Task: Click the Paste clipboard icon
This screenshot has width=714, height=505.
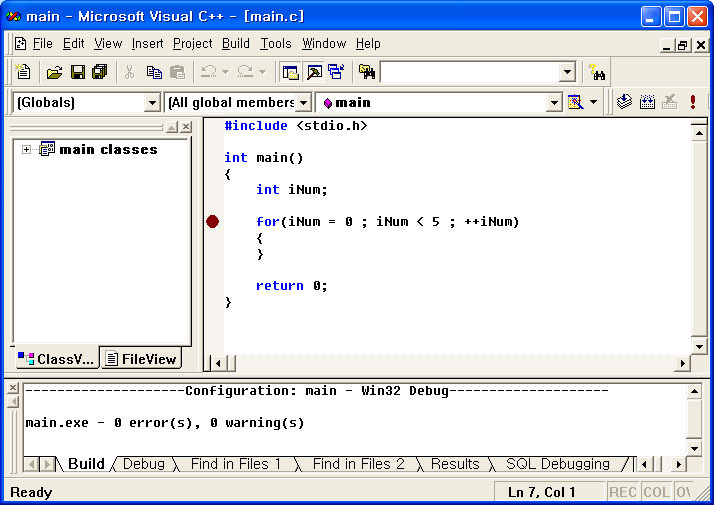Action: [x=177, y=71]
